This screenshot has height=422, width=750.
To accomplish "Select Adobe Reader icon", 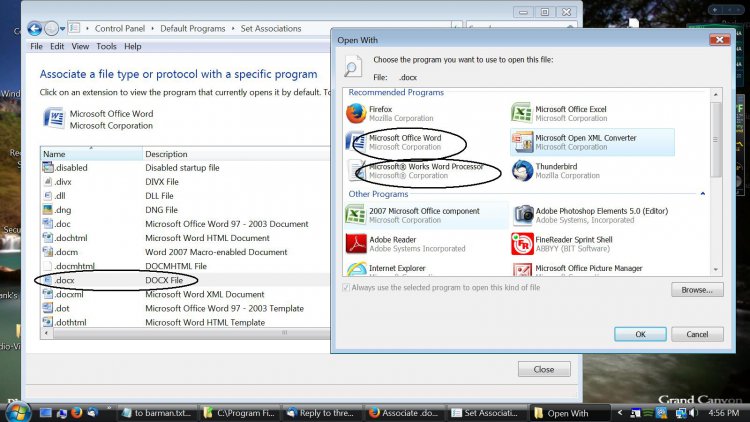I will [x=356, y=244].
